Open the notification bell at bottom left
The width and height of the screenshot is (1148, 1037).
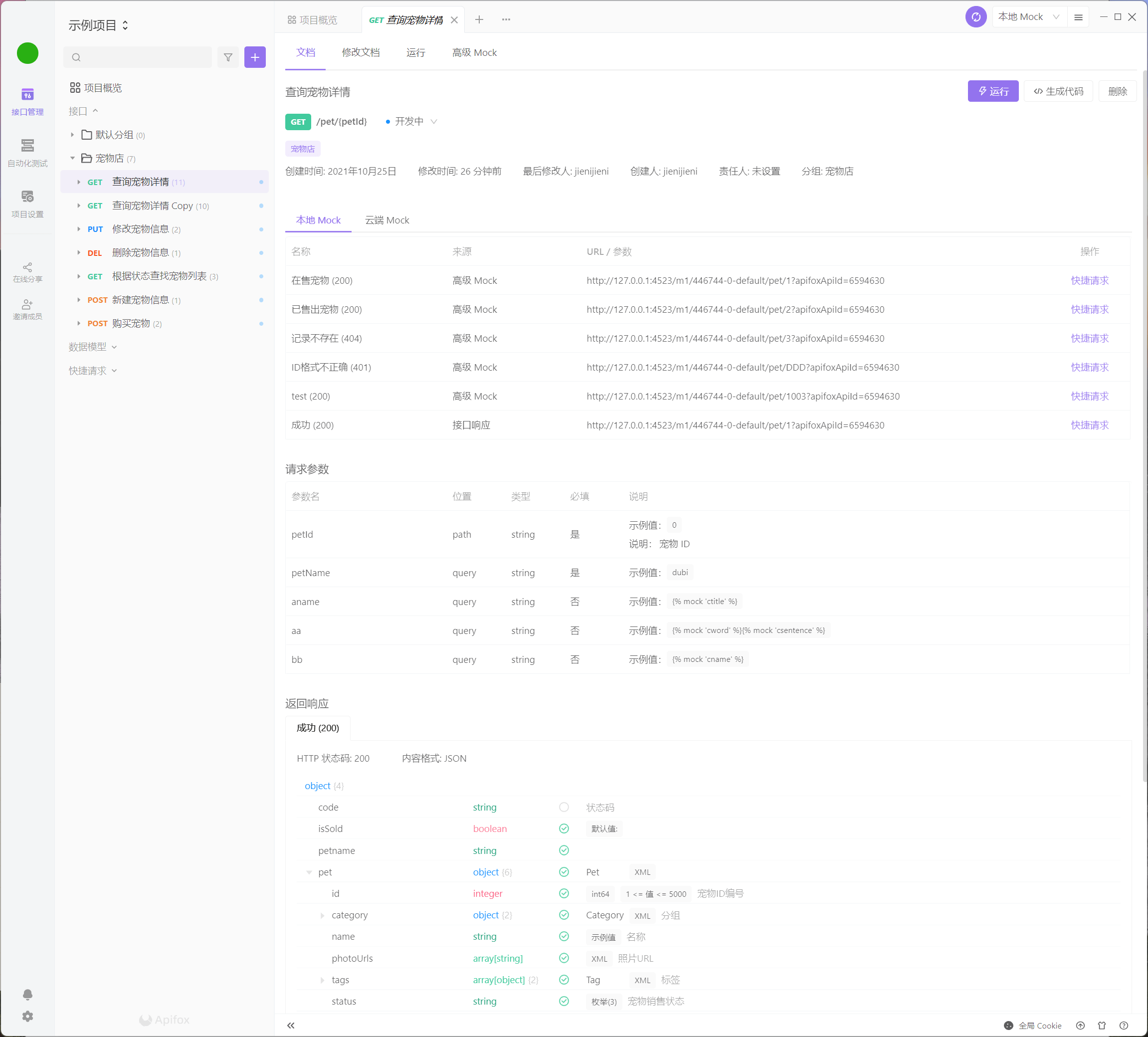(27, 994)
